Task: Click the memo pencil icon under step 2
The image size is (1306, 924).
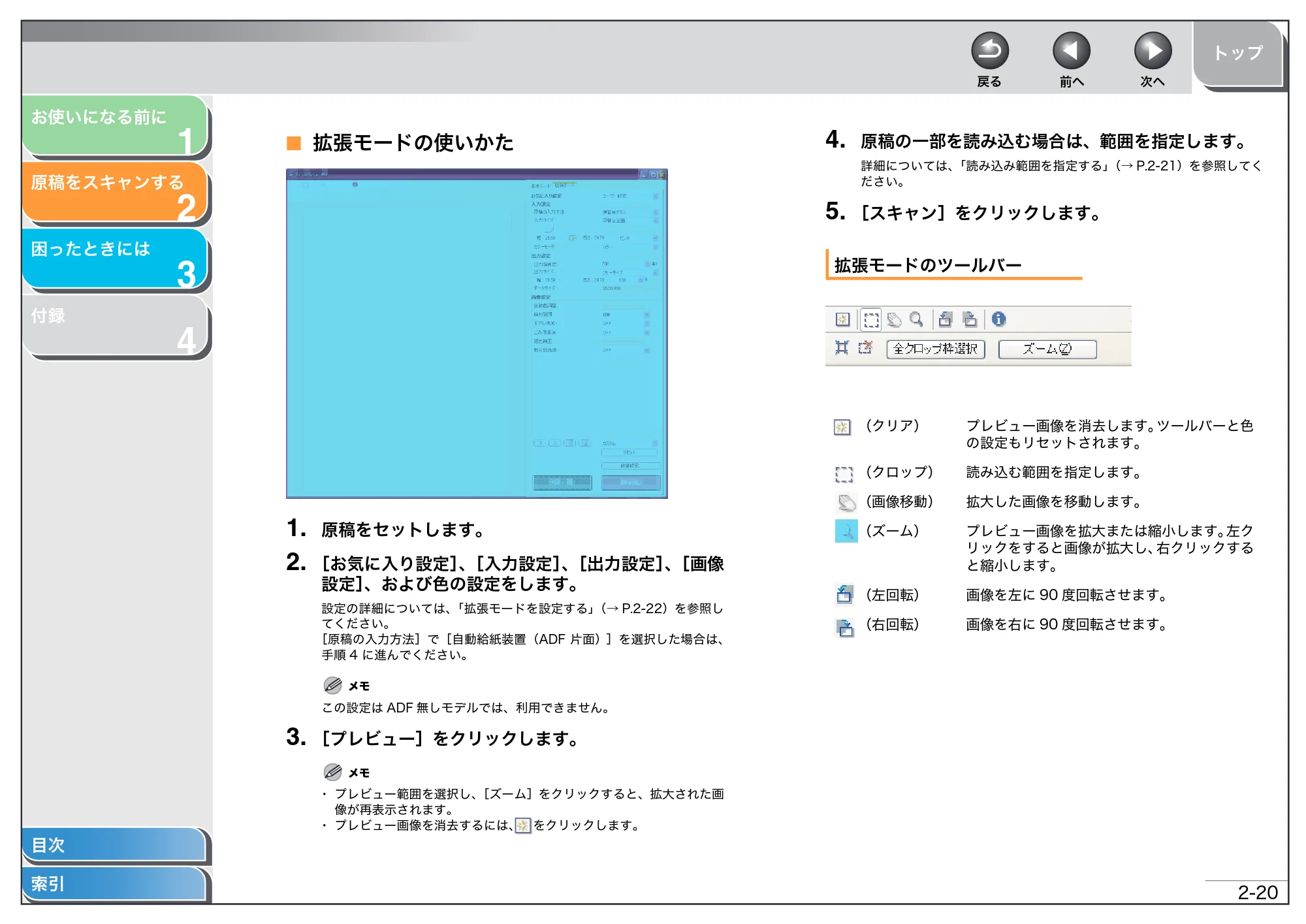Action: coord(332,685)
